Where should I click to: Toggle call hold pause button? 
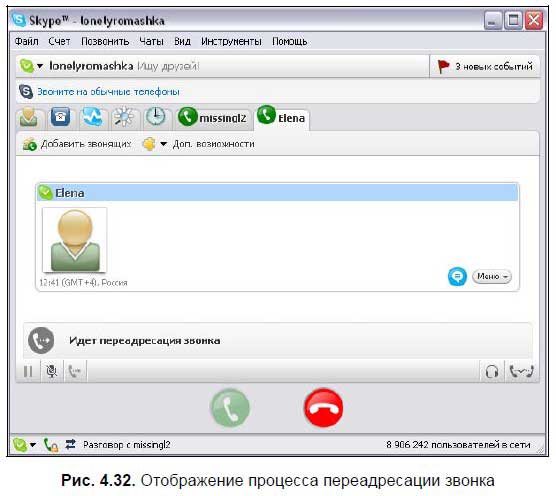point(28,372)
